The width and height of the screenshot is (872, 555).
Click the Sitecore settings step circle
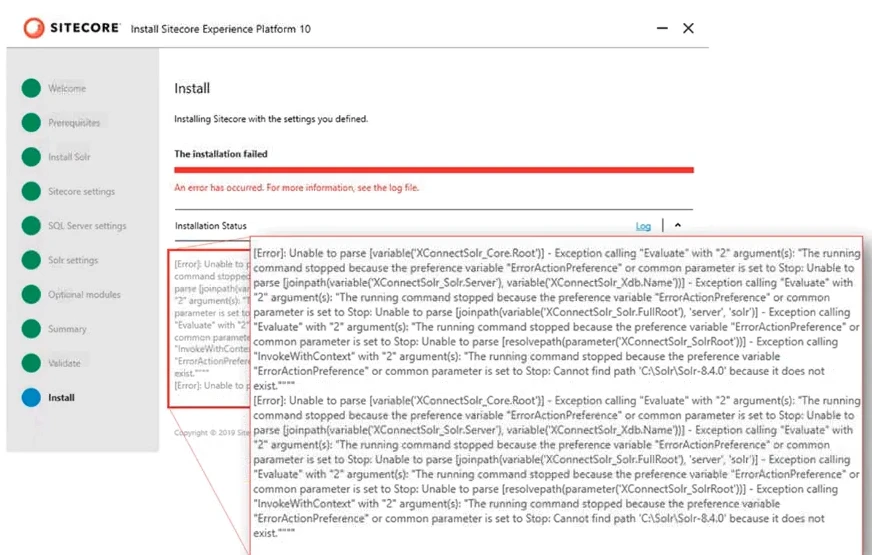pos(31,191)
